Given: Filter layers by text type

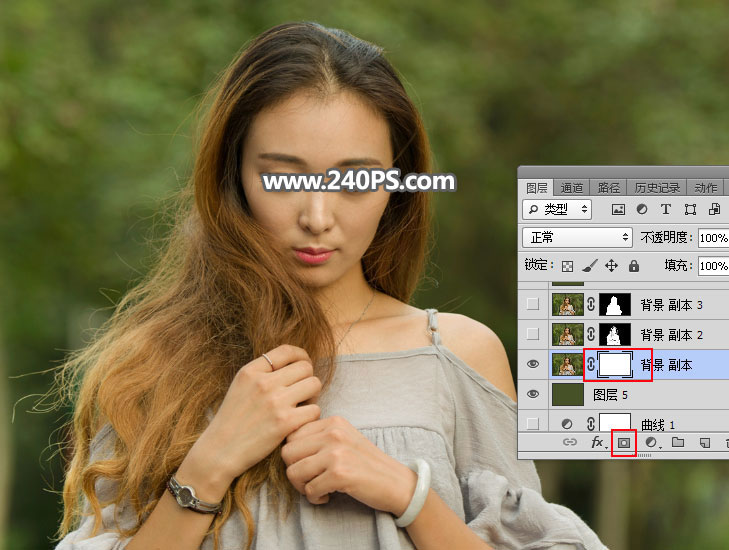Looking at the screenshot, I should tap(666, 210).
